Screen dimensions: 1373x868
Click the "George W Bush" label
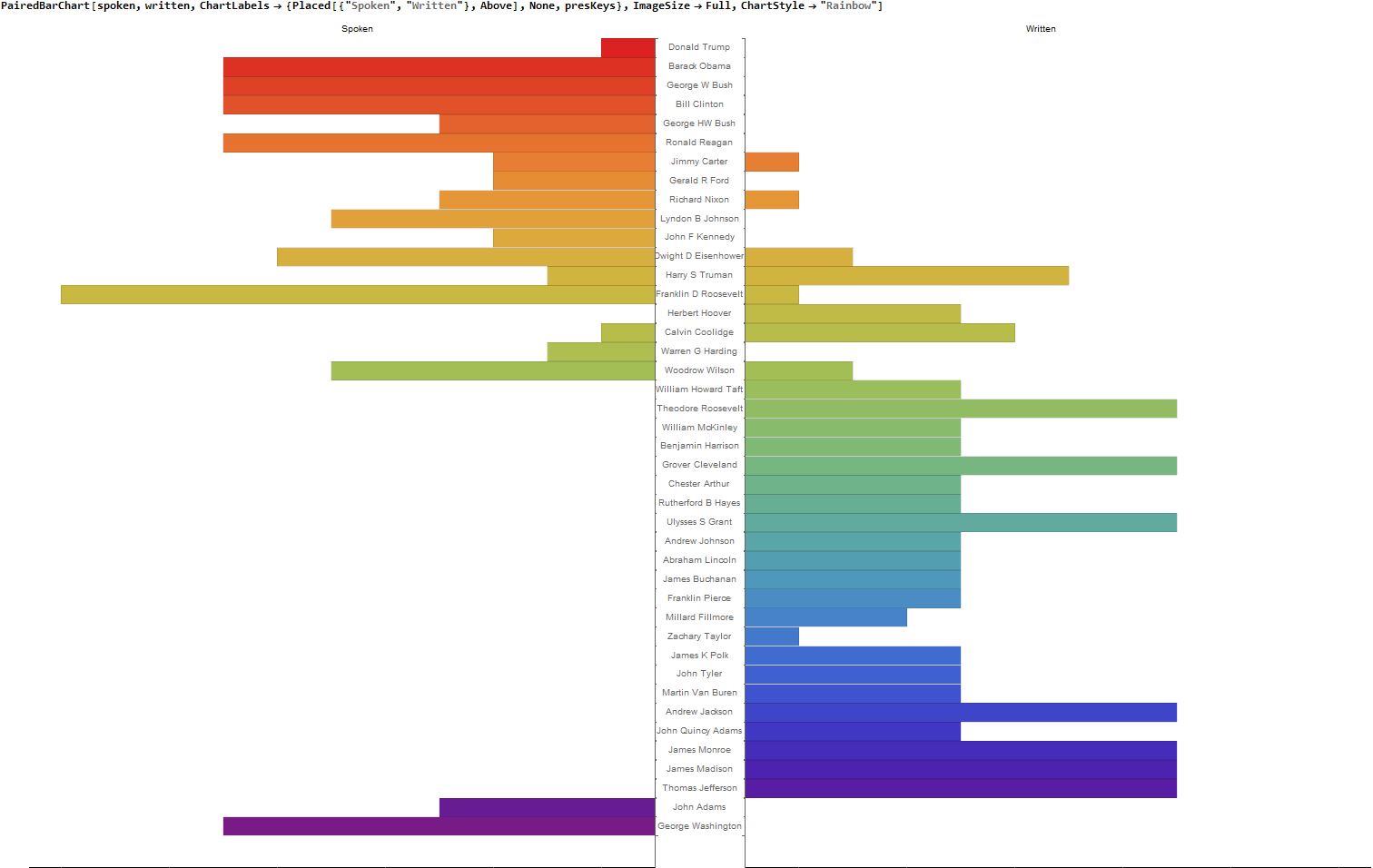(699, 85)
